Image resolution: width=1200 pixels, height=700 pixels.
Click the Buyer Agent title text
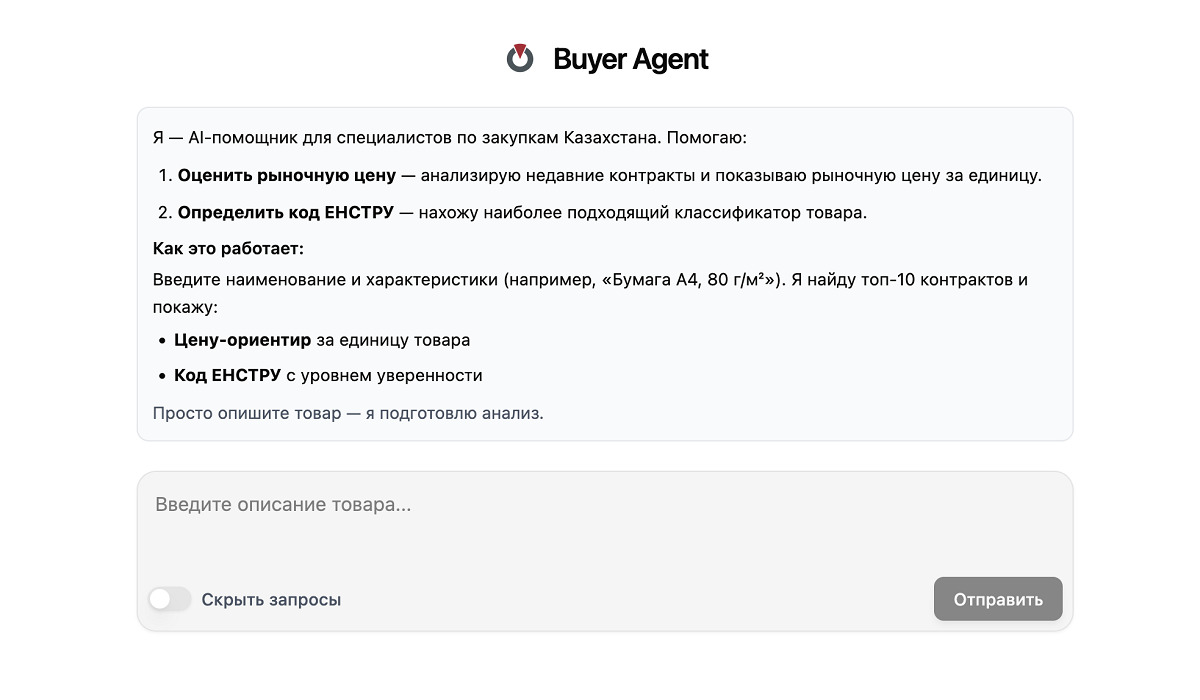tap(630, 60)
